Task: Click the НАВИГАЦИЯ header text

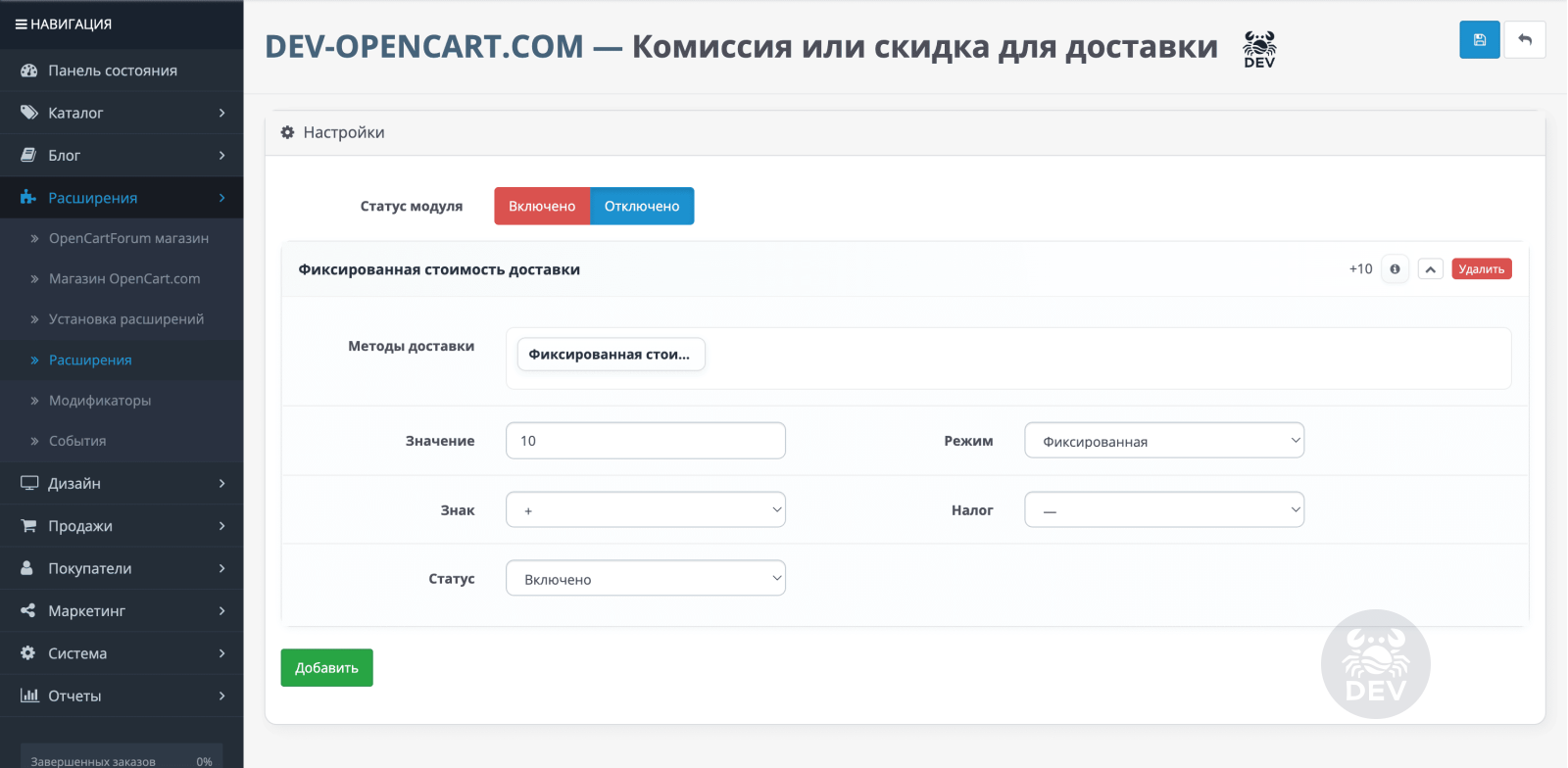Action: [71, 24]
